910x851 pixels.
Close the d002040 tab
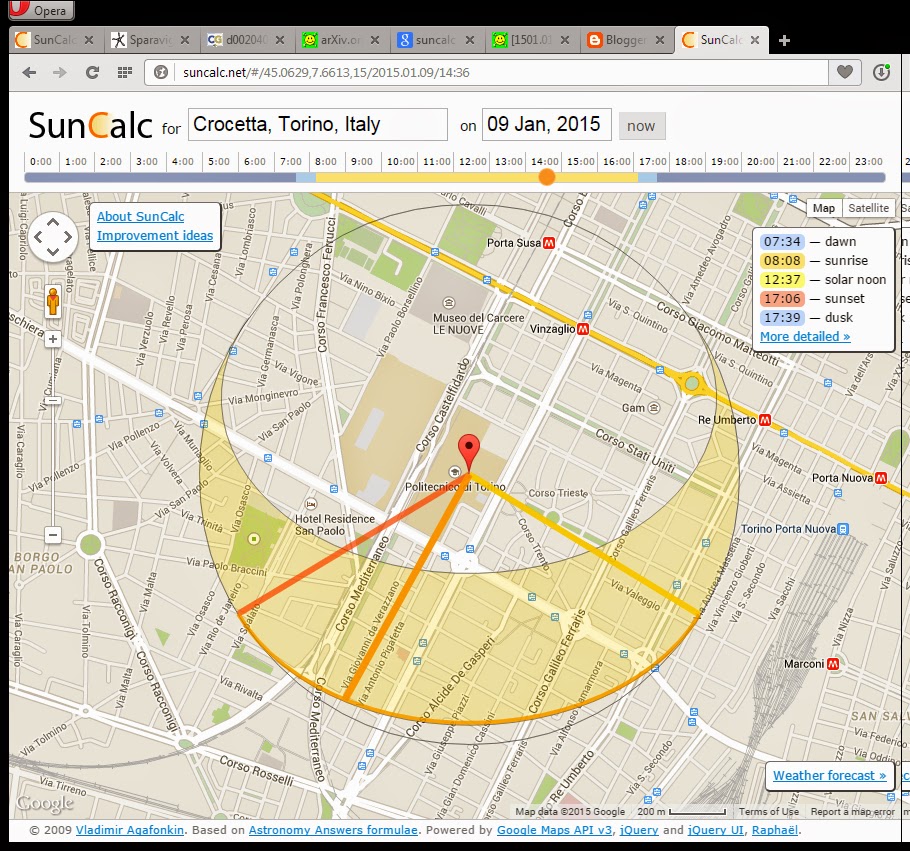pos(280,40)
